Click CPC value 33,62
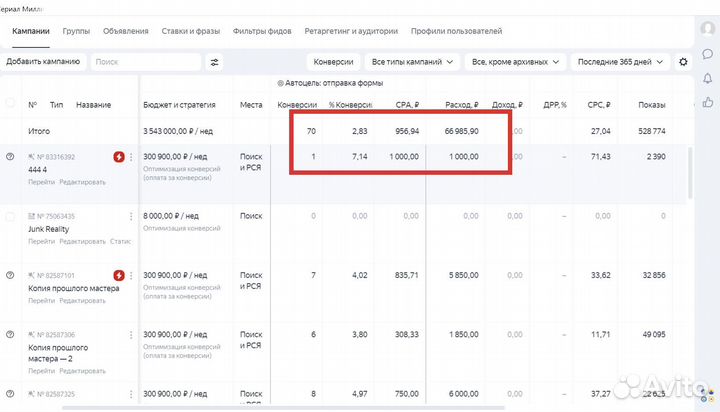This screenshot has height=412, width=720. [x=601, y=276]
